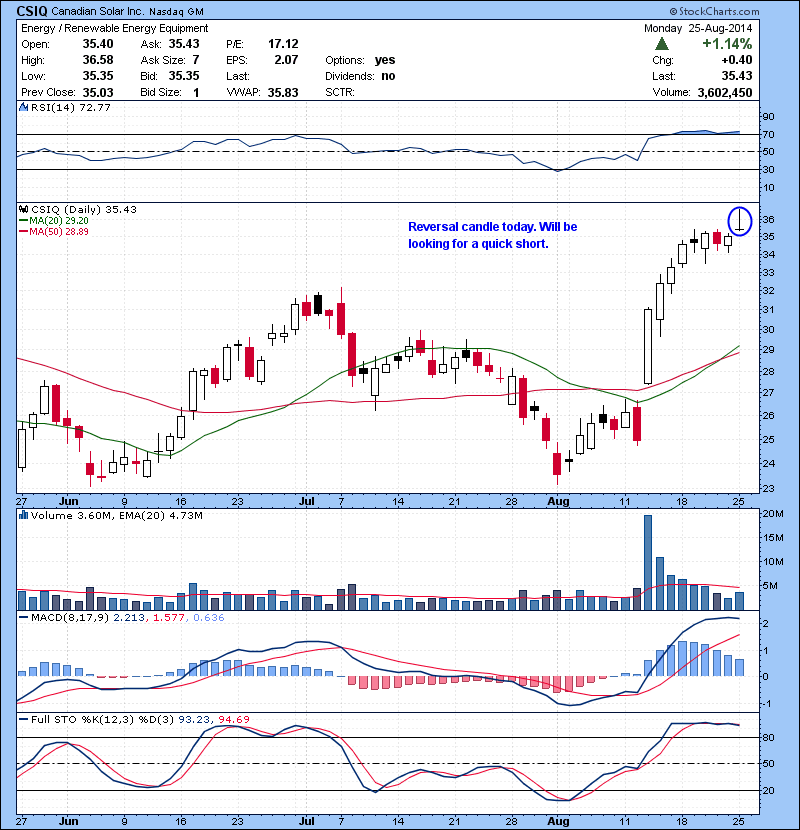Viewport: 800px width, 830px height.
Task: Click the RSI indicator panel icon
Action: (x=23, y=107)
